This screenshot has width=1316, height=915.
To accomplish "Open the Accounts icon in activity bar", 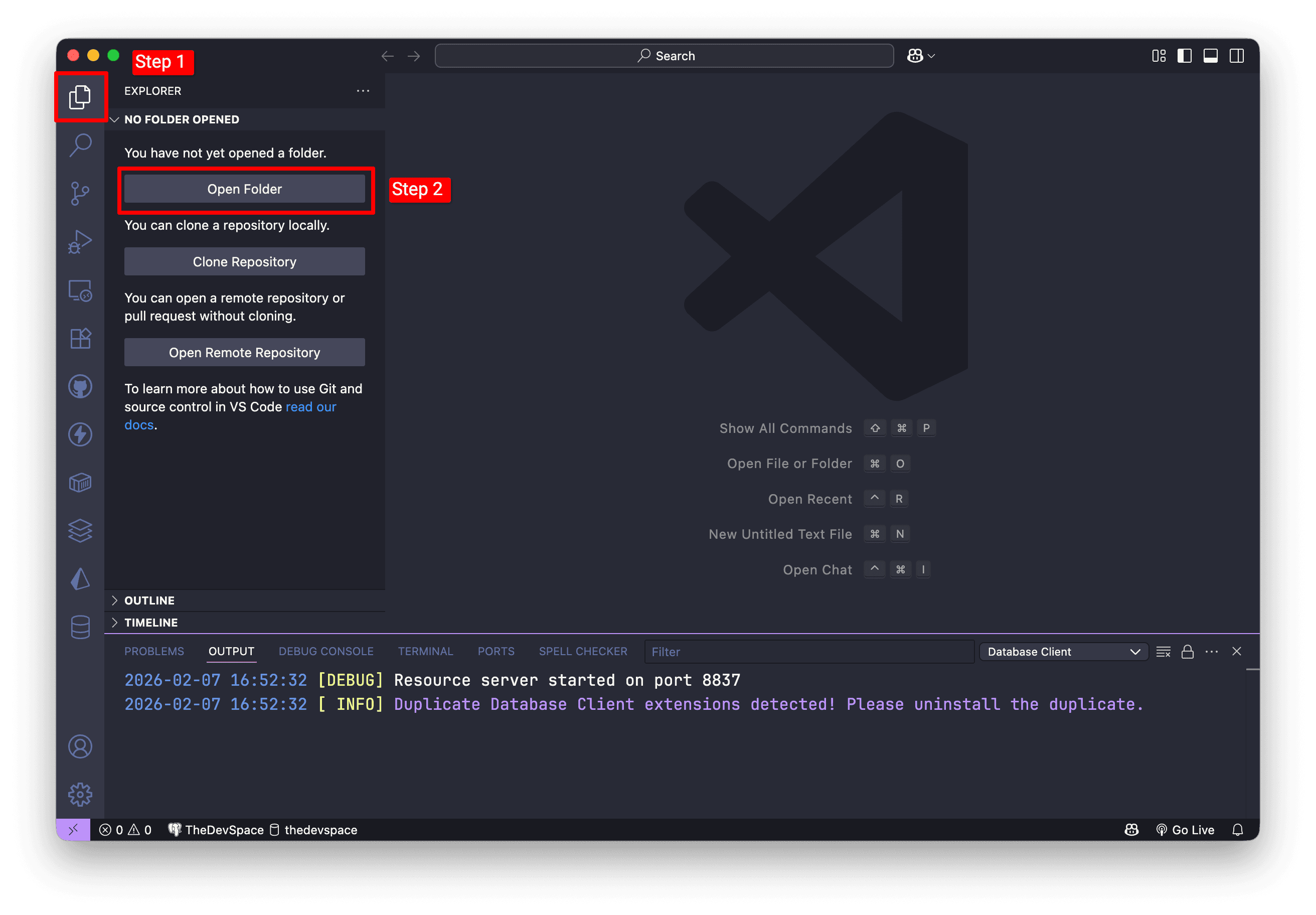I will (80, 746).
